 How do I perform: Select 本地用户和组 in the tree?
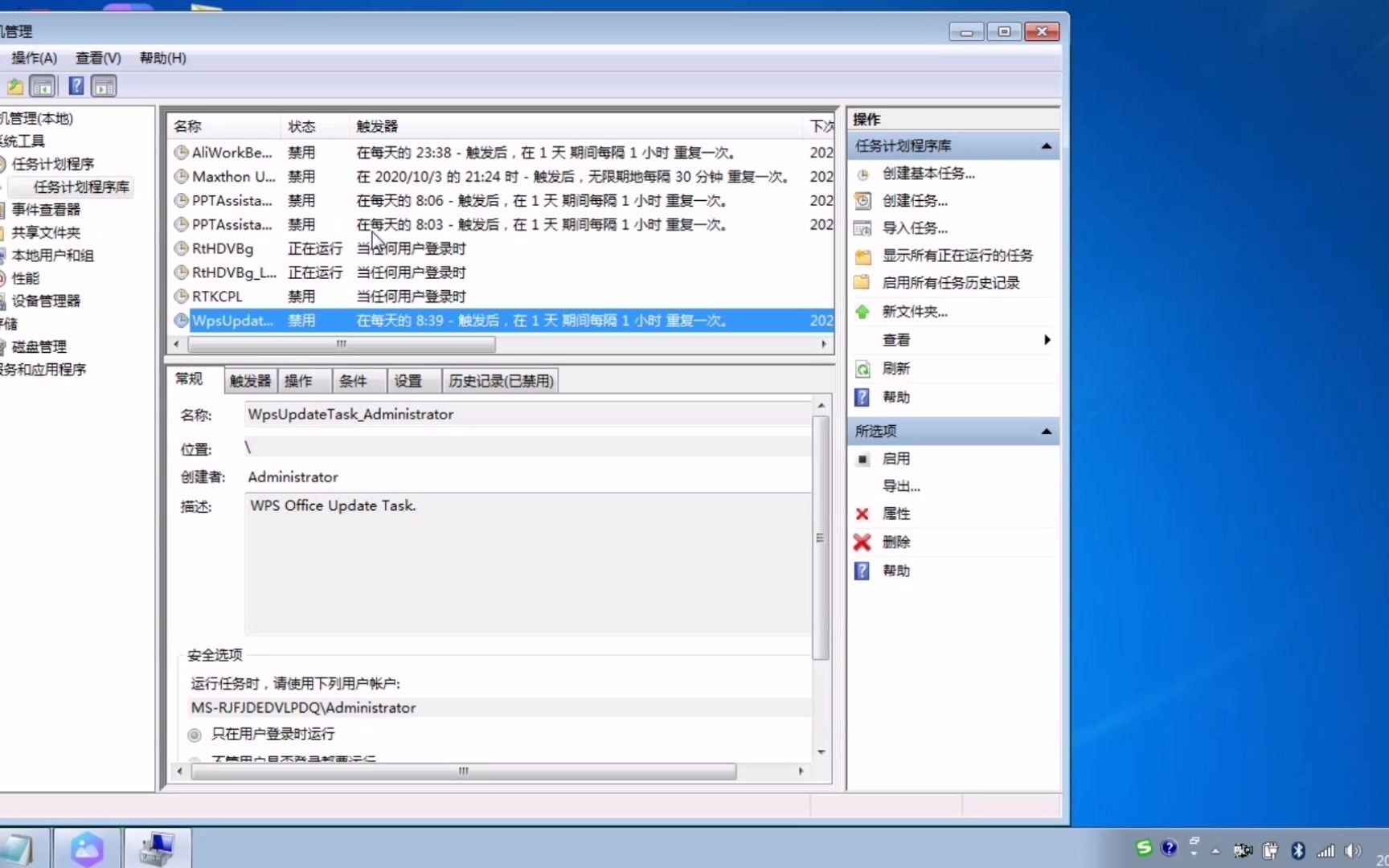click(52, 256)
